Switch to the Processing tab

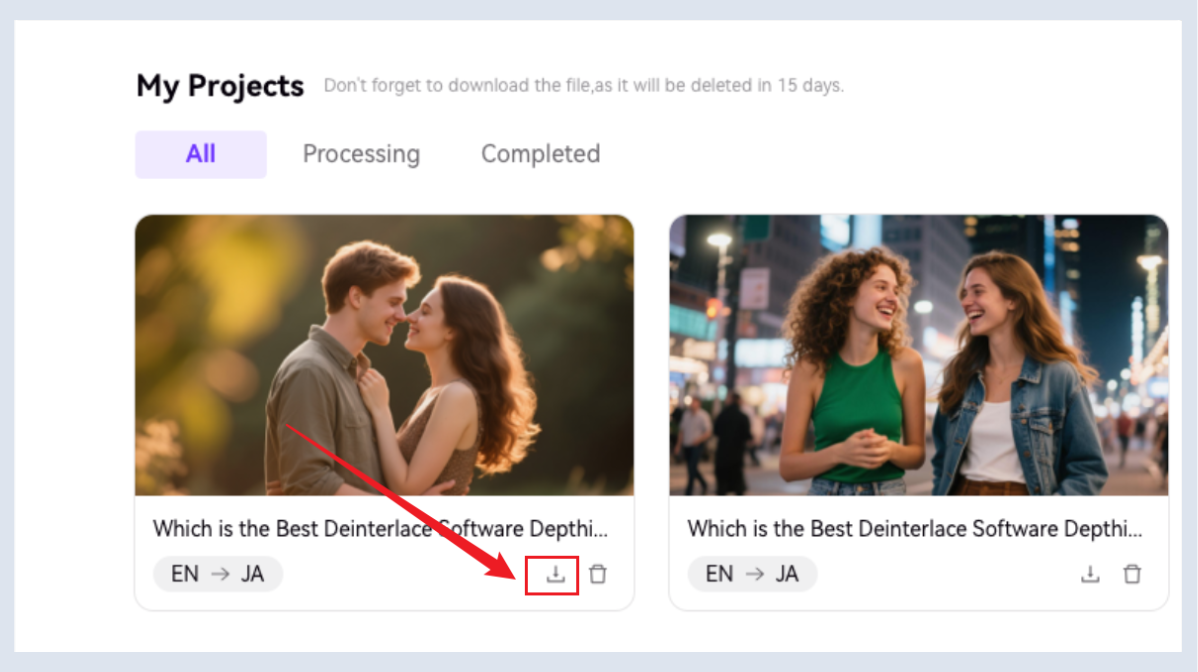pos(361,154)
